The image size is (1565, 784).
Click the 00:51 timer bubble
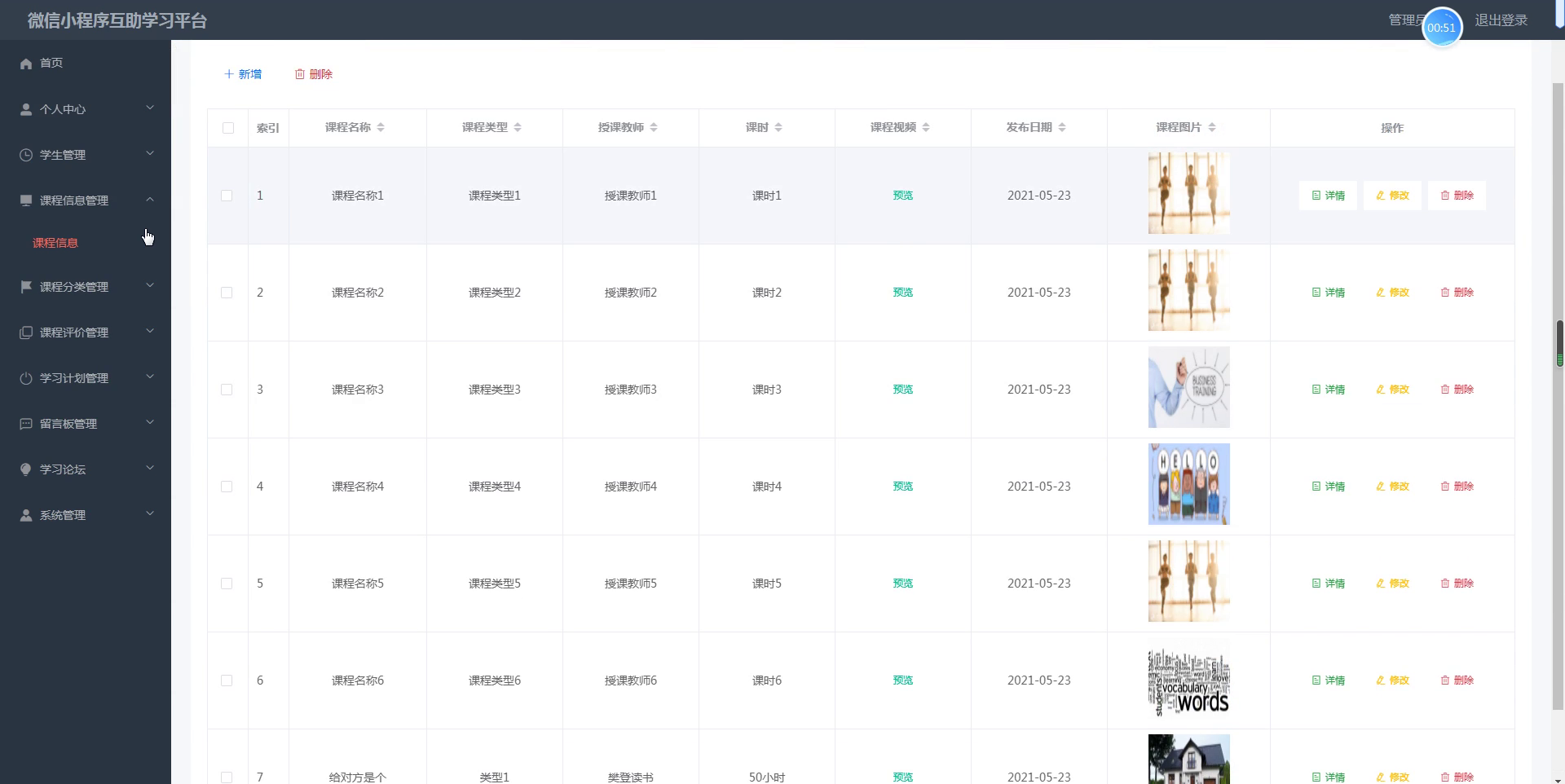coord(1442,28)
